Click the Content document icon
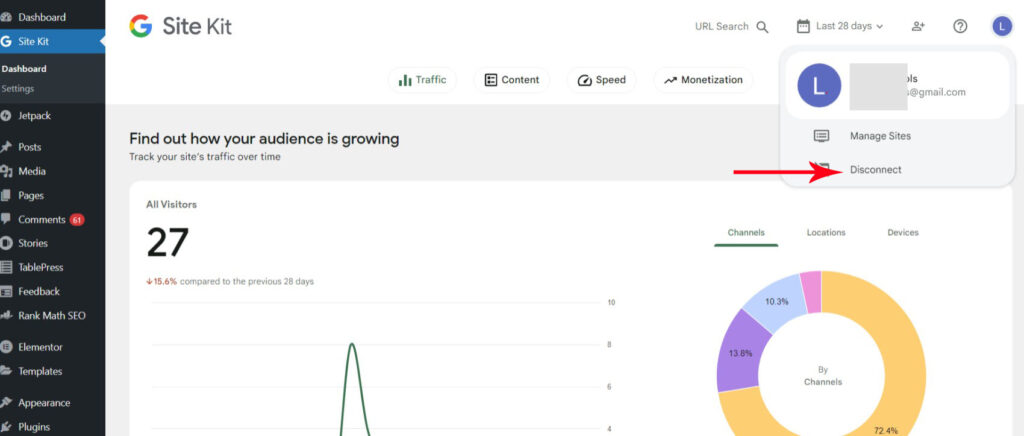The image size is (1024, 436). 490,80
